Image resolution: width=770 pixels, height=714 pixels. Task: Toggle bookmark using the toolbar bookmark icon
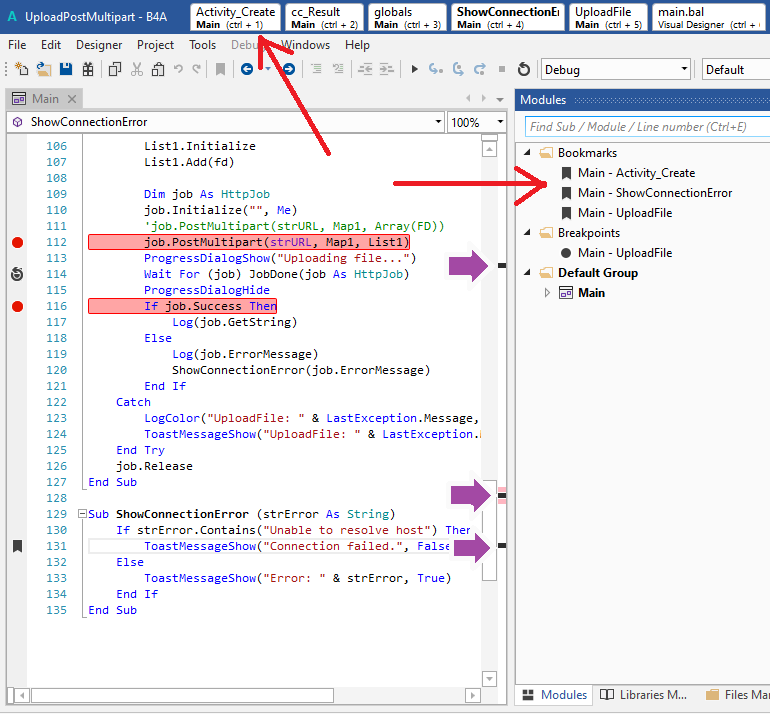point(220,69)
